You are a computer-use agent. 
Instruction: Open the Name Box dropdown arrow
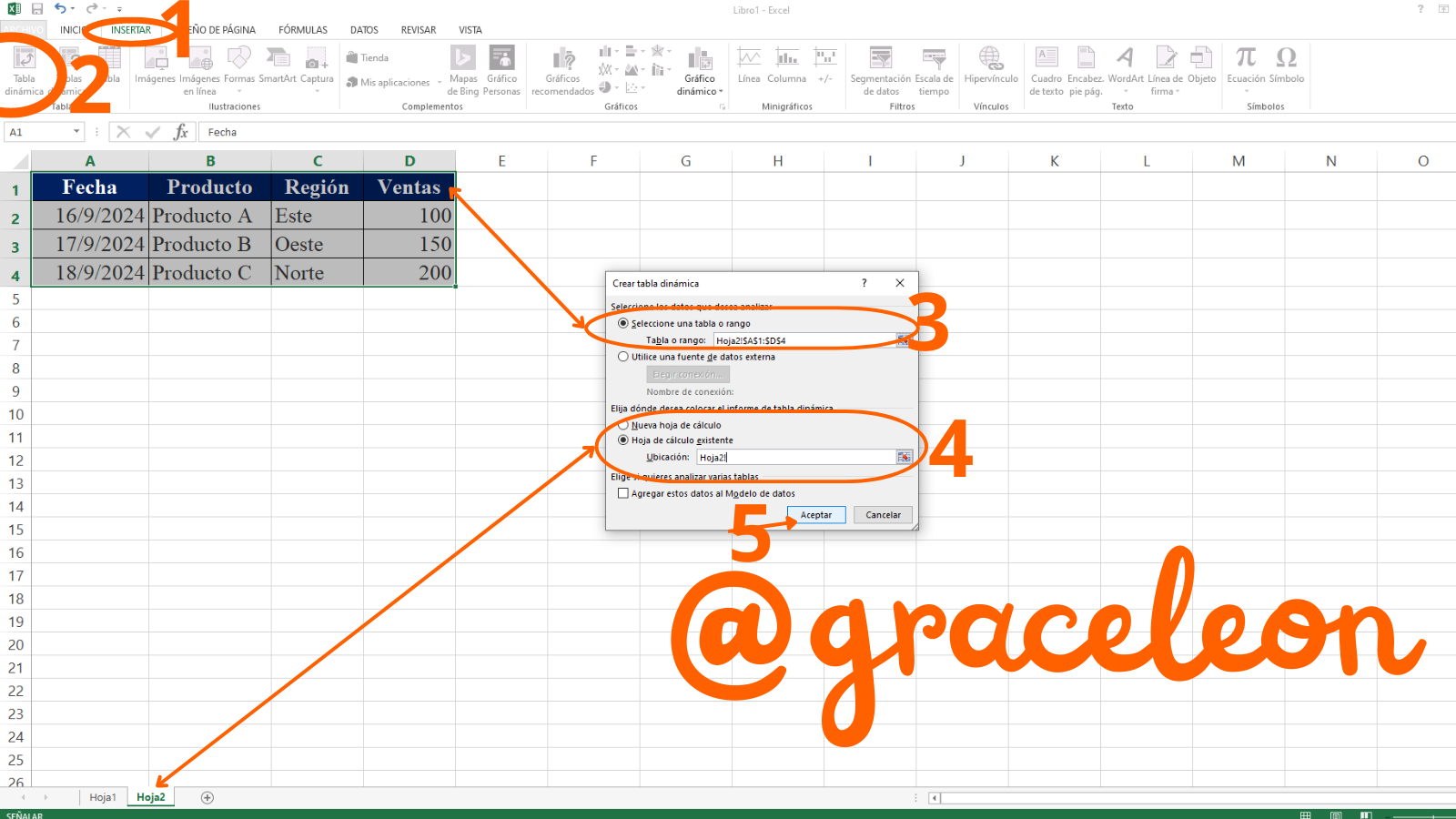tap(76, 132)
